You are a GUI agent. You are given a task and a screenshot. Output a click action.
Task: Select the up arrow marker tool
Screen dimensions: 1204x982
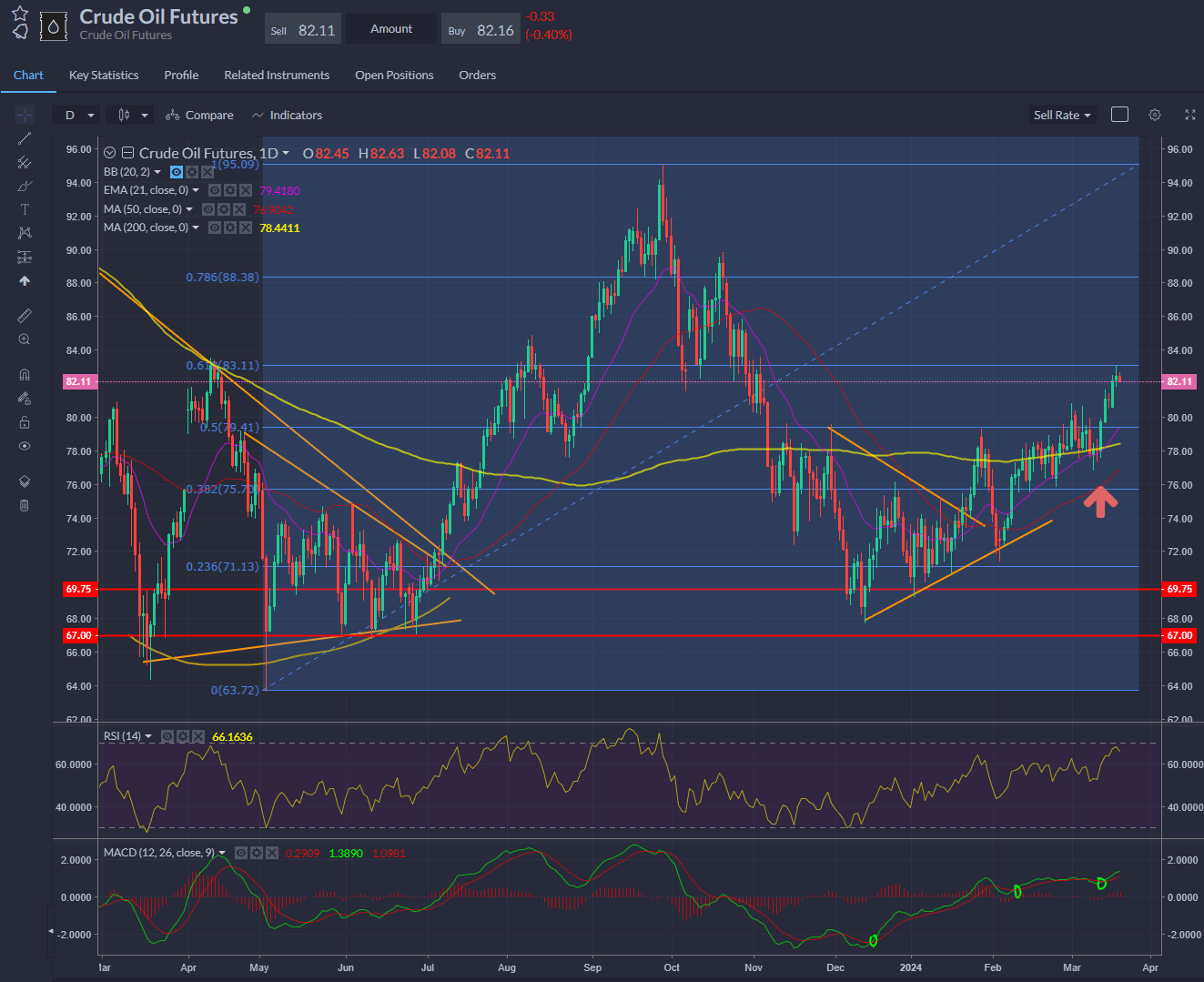coord(25,281)
